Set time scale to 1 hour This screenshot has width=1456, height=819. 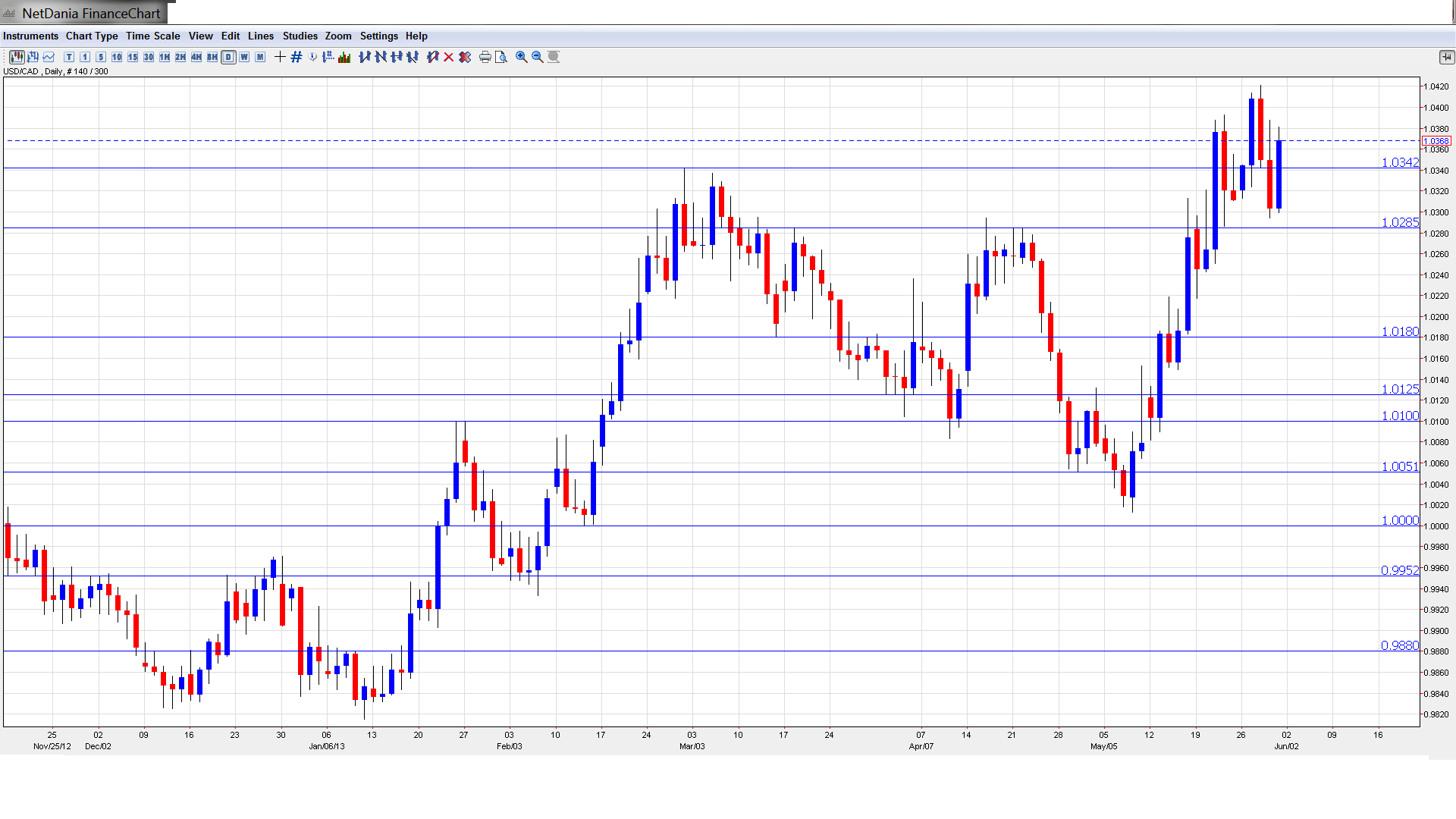tap(165, 57)
